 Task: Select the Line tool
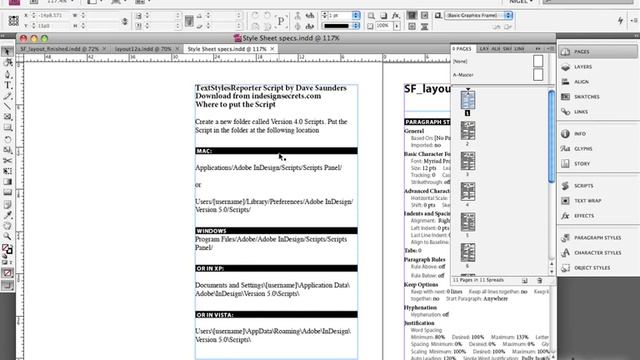click(x=7, y=107)
